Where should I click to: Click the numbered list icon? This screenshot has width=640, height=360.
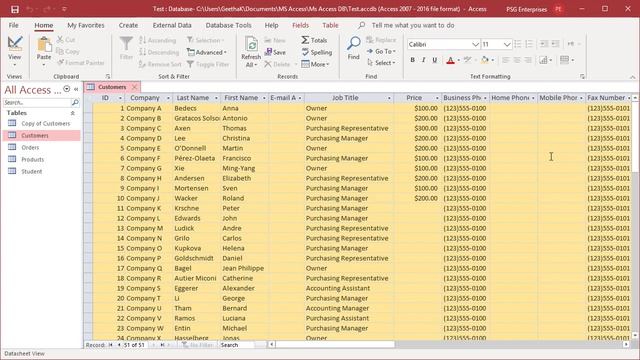click(529, 44)
